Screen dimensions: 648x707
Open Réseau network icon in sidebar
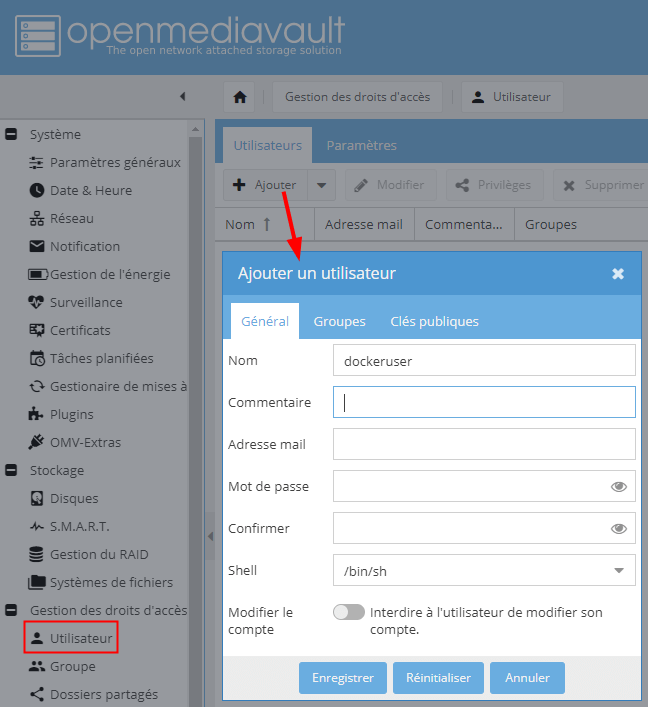37,218
